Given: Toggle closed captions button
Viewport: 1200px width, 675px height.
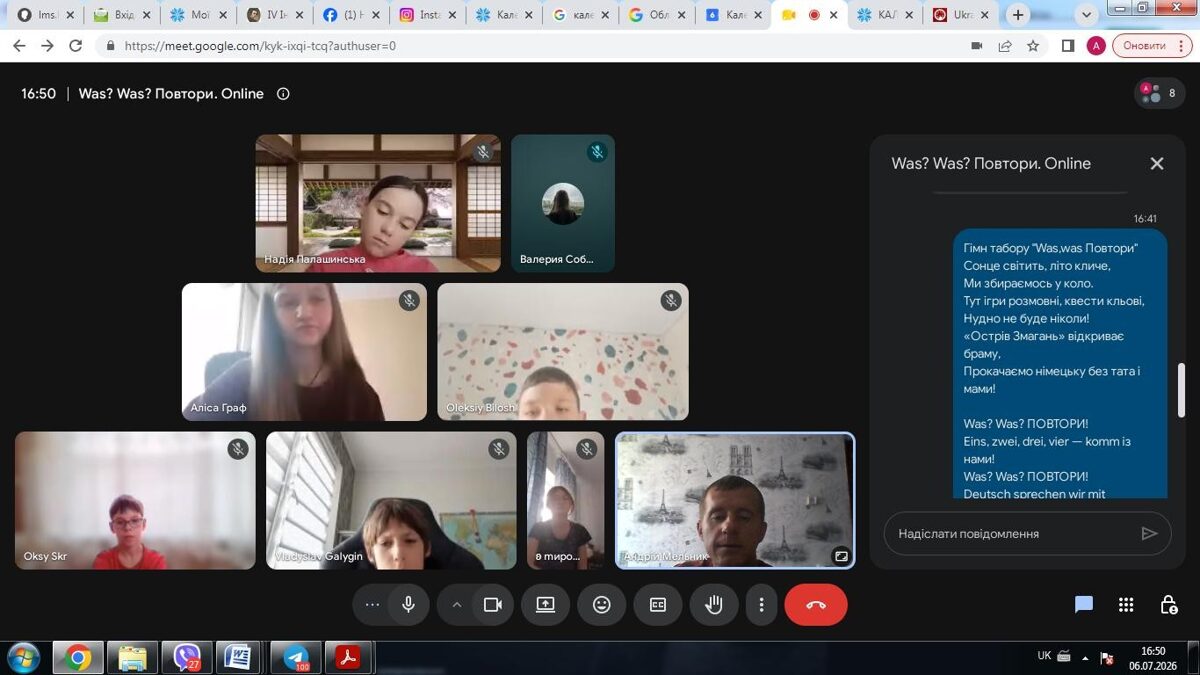Looking at the screenshot, I should click(658, 604).
